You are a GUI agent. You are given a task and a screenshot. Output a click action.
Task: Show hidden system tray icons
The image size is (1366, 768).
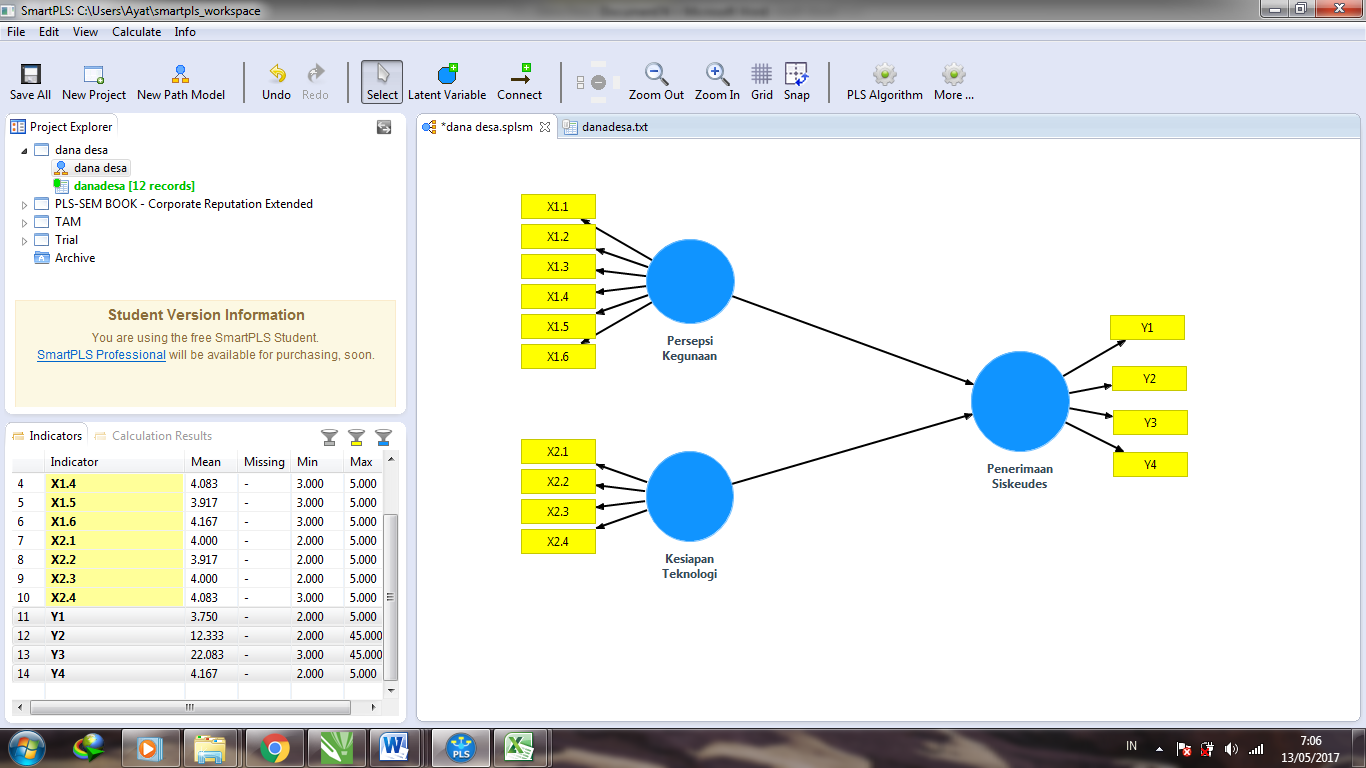click(x=1159, y=748)
